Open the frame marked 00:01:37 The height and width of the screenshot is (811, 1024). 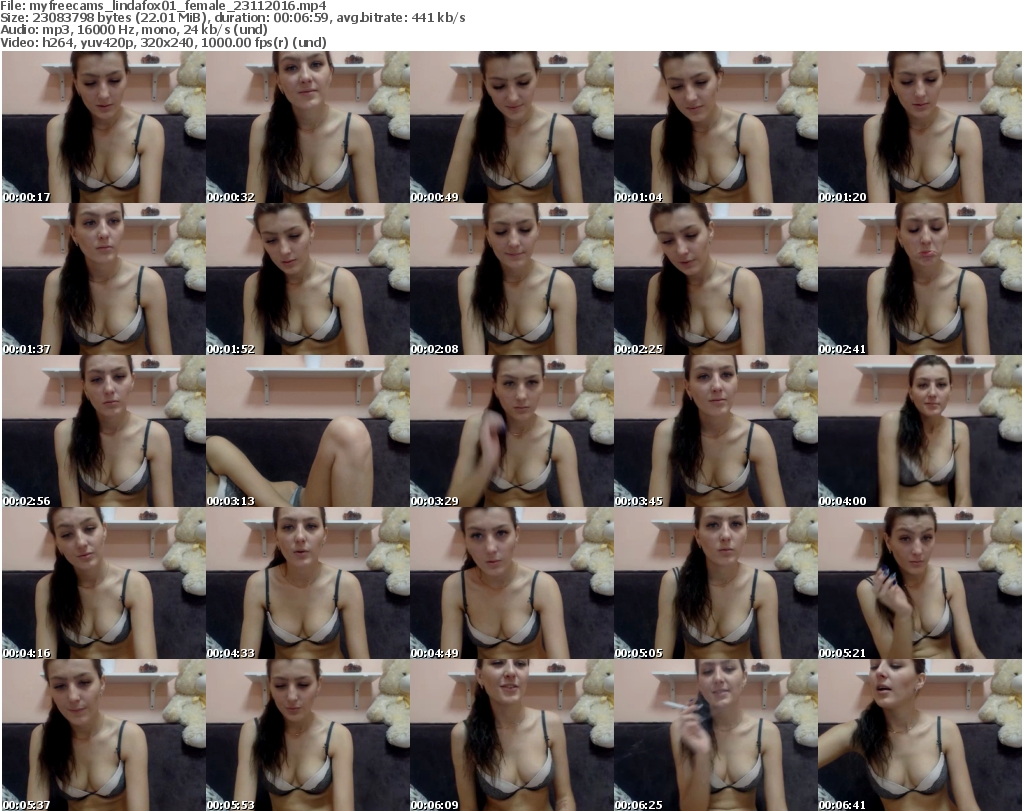coord(104,279)
